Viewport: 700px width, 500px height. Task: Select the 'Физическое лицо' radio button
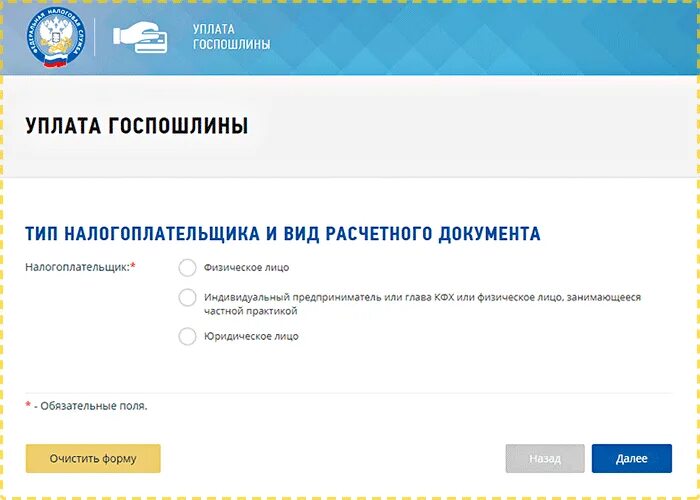coord(187,268)
